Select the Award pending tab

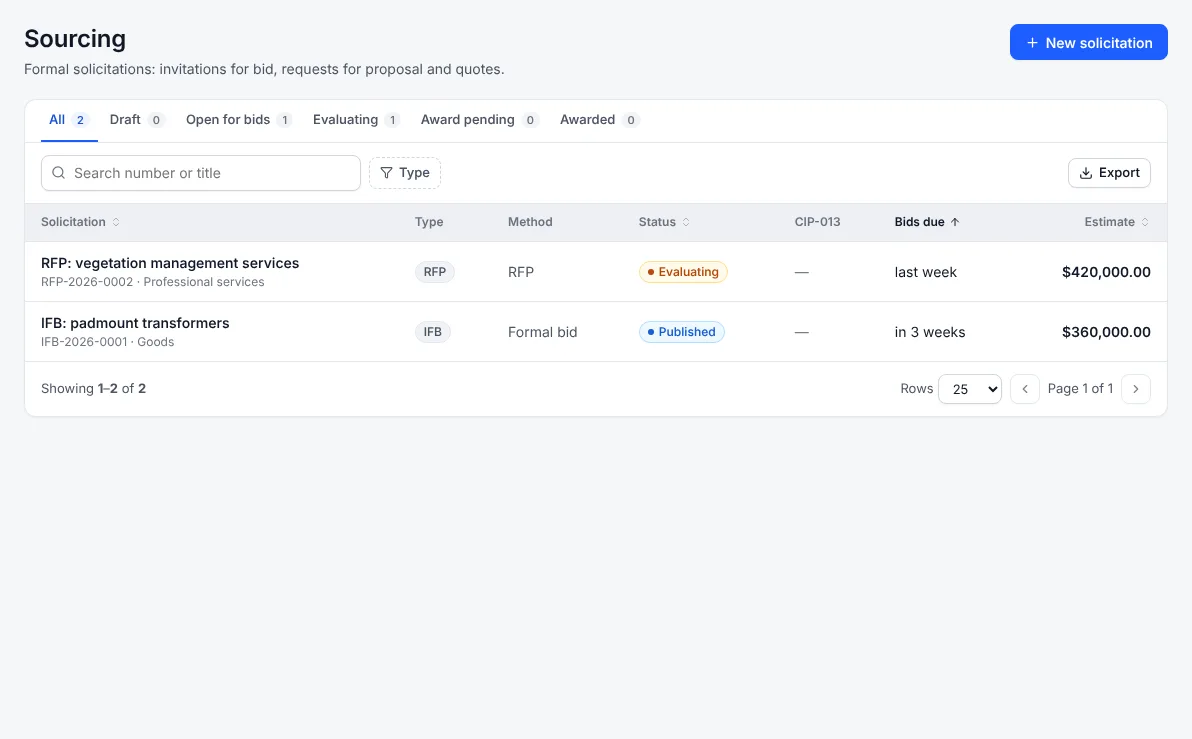[480, 120]
